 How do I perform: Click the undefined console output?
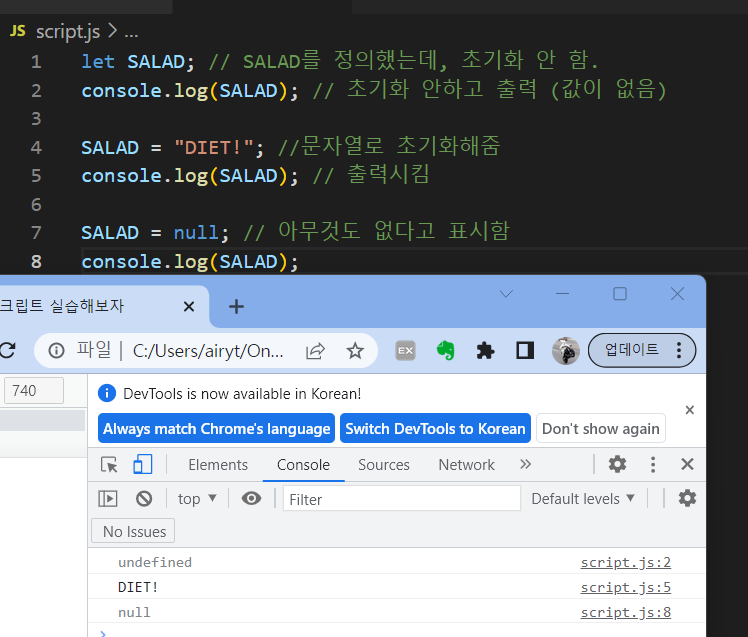click(x=155, y=563)
